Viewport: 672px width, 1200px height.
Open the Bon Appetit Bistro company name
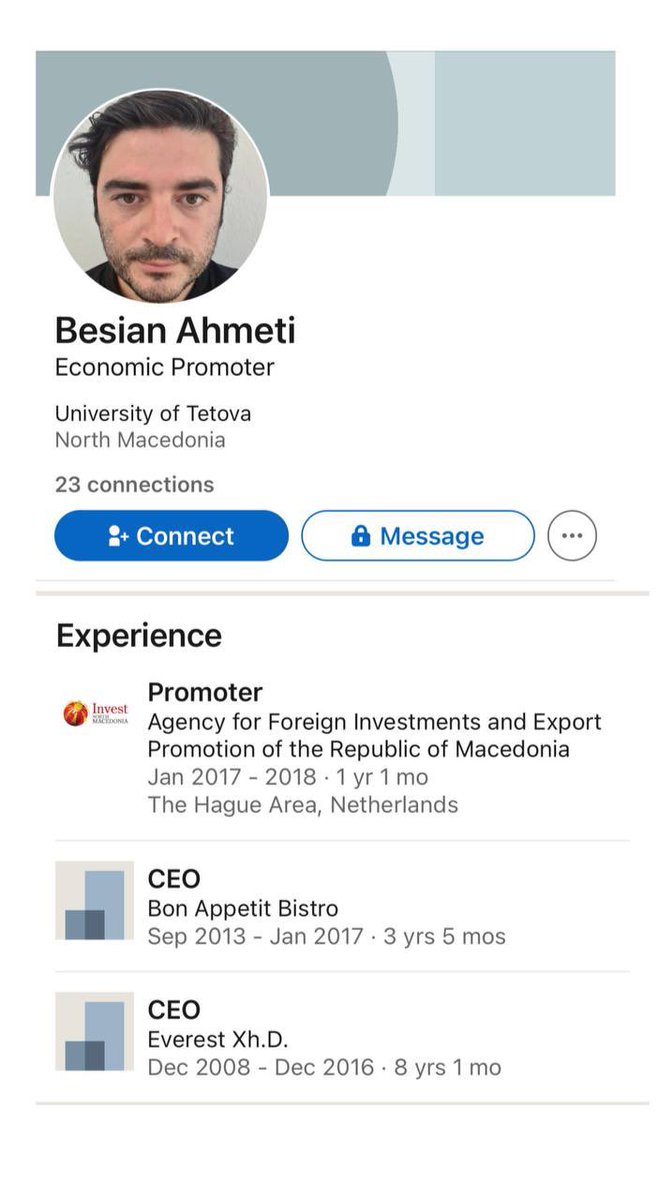tap(243, 909)
